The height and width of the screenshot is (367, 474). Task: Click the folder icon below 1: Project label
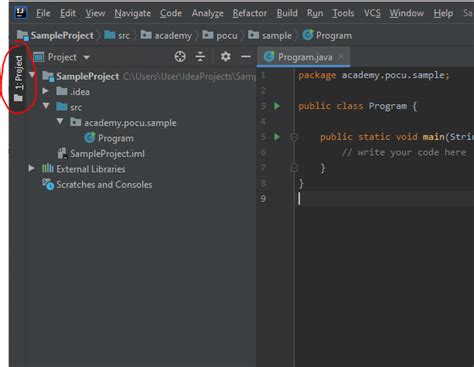[18, 98]
